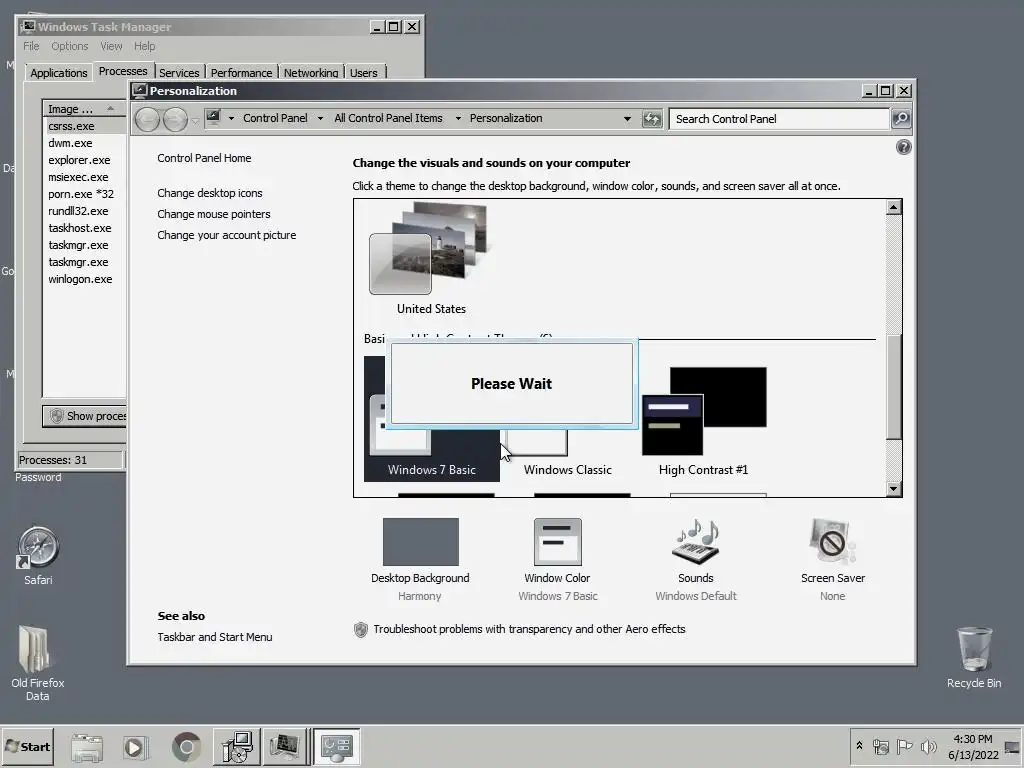This screenshot has height=768, width=1024.
Task: Click theme list scroll down arrow
Action: pos(893,488)
